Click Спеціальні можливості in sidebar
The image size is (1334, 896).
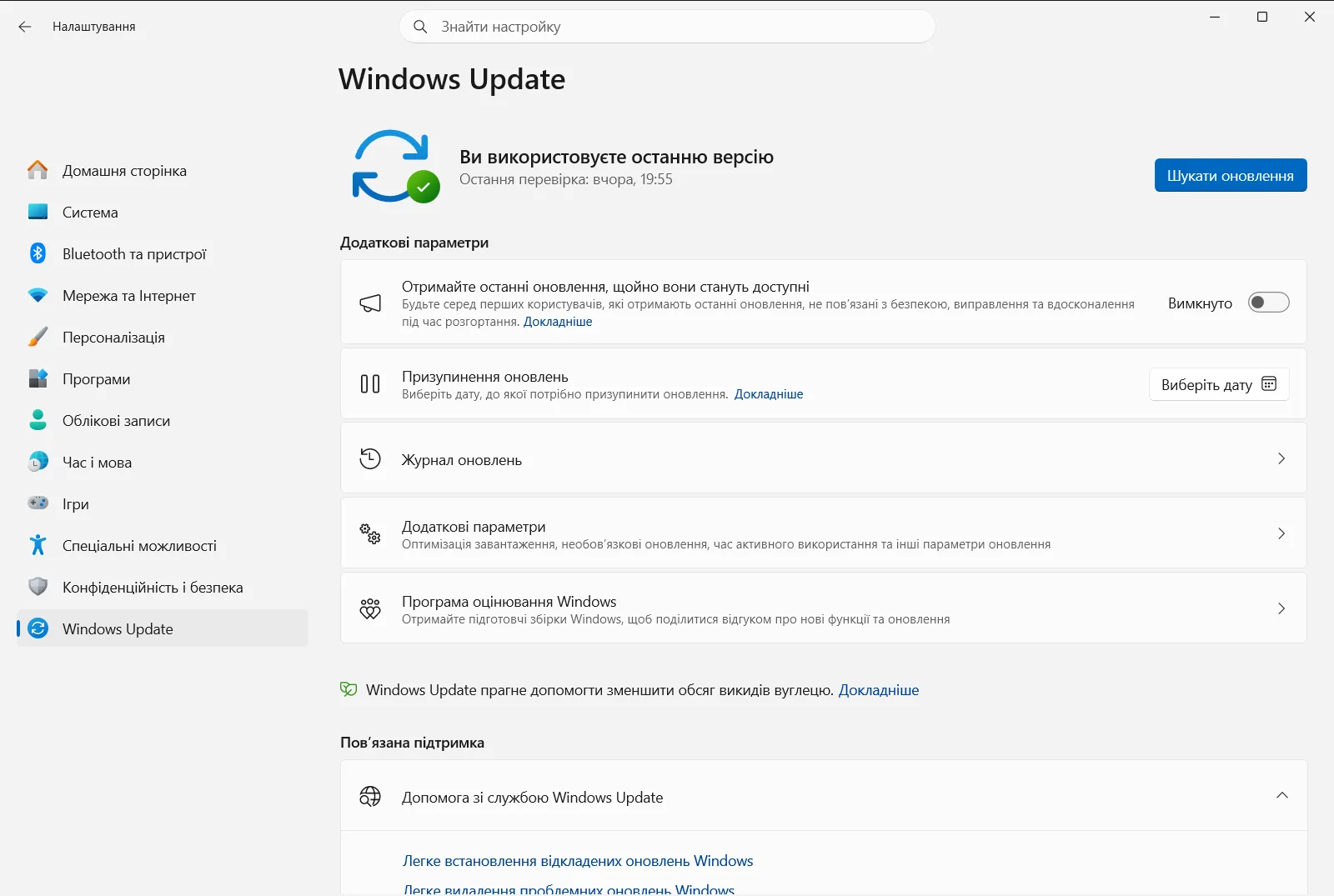click(162, 545)
